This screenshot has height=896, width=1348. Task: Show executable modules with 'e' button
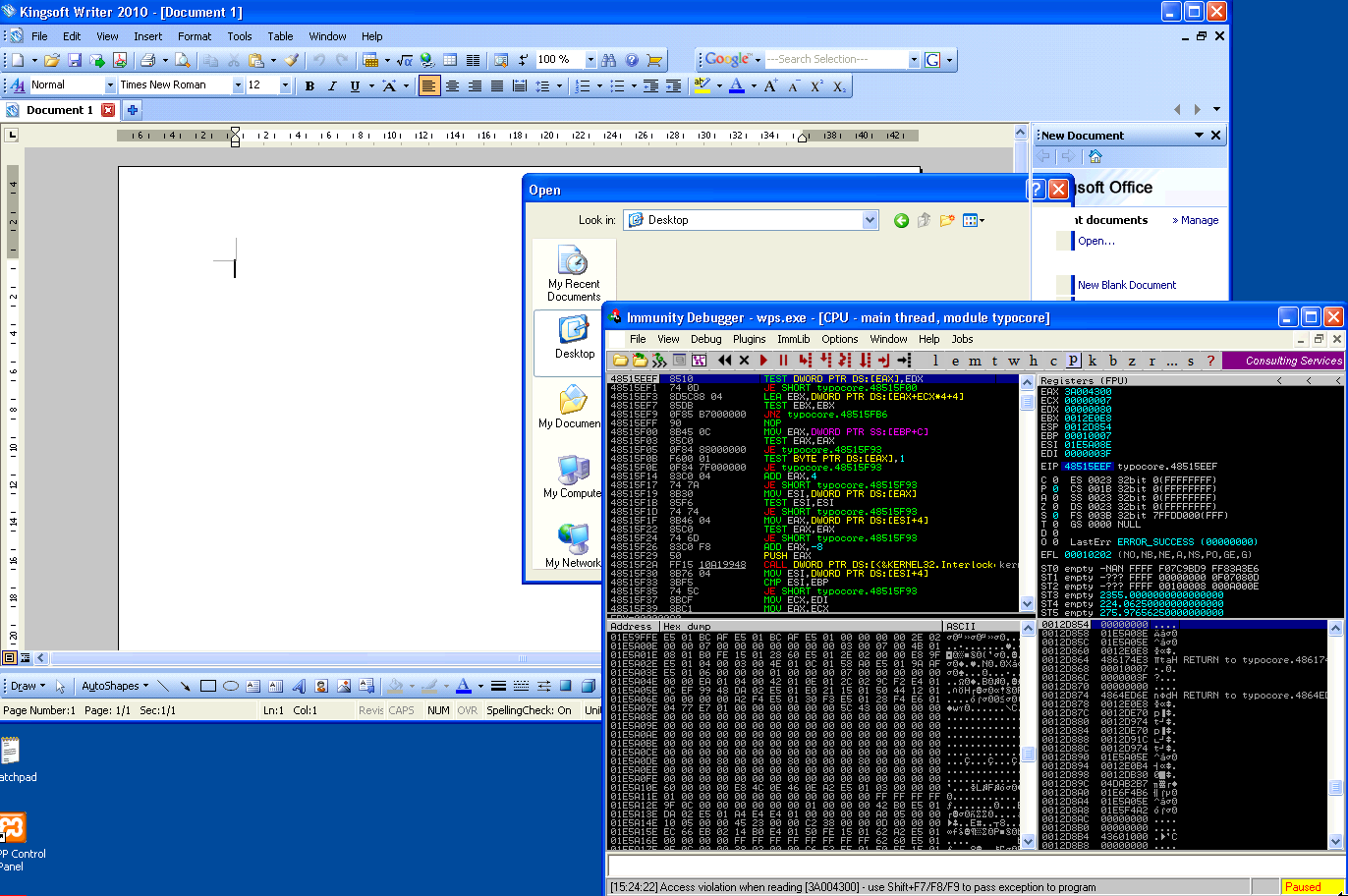pos(955,361)
